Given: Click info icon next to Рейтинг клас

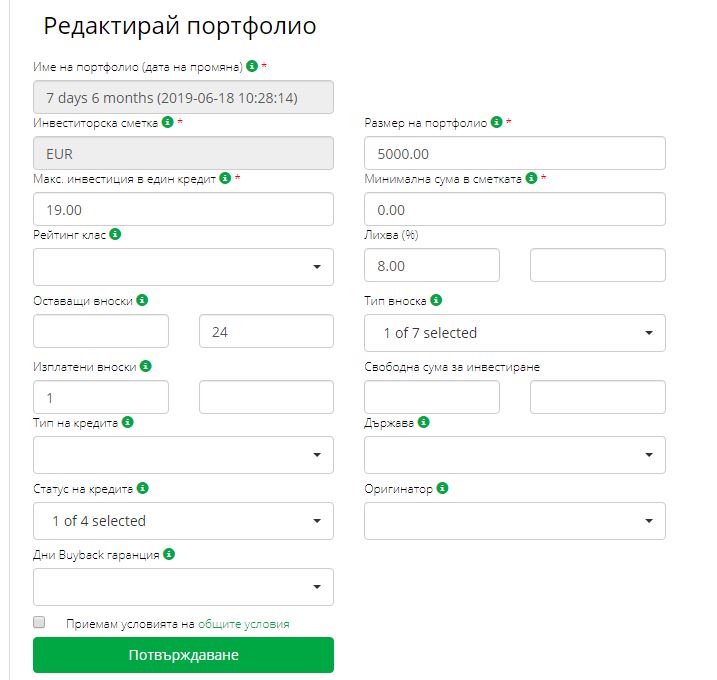Looking at the screenshot, I should pyautogui.click(x=115, y=234).
